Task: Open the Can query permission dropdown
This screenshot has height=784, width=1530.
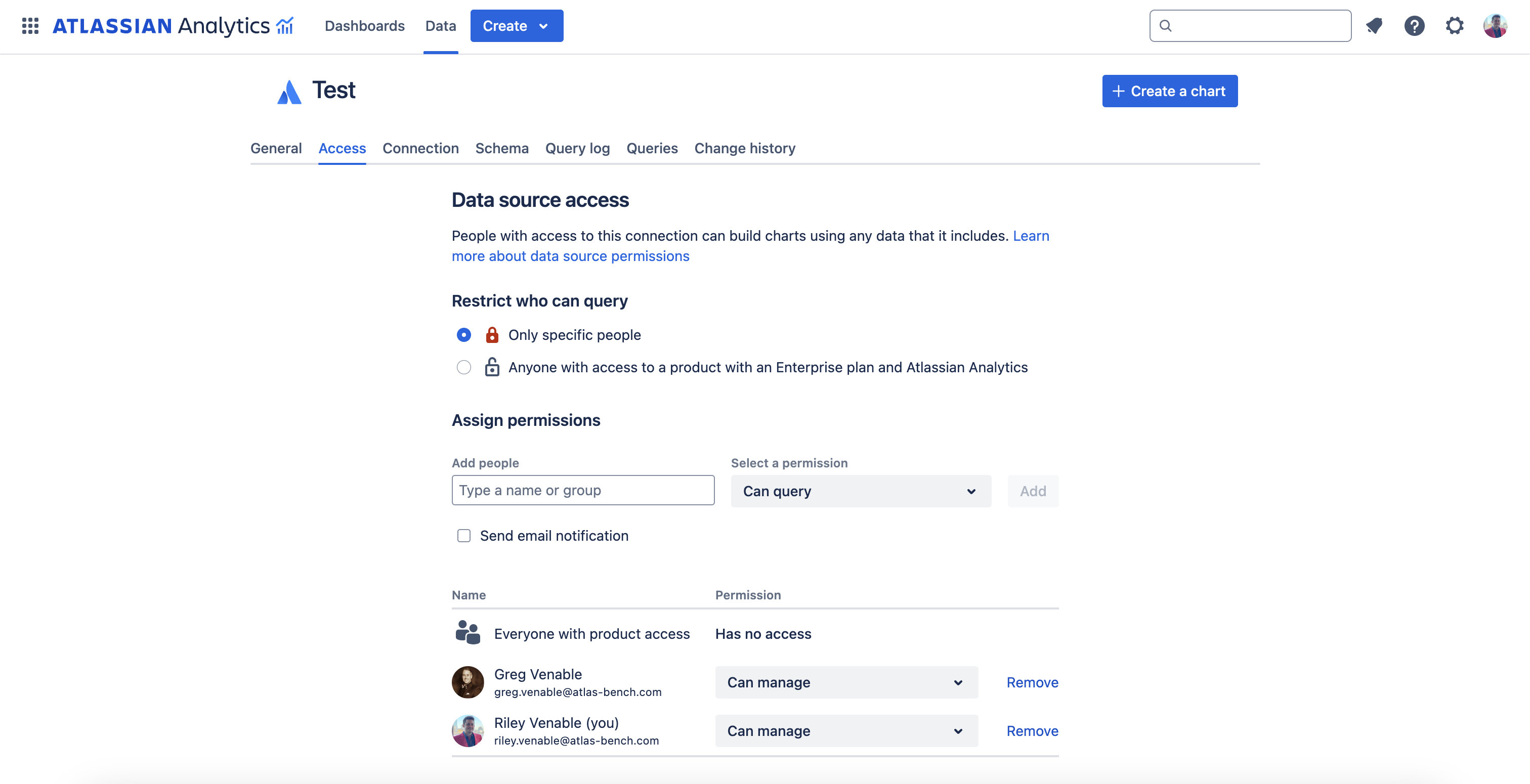Action: pos(861,491)
